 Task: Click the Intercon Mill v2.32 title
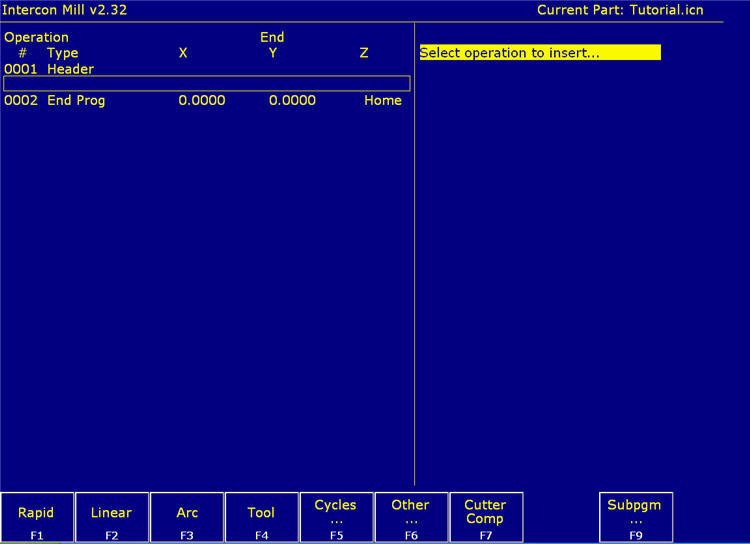click(x=65, y=10)
